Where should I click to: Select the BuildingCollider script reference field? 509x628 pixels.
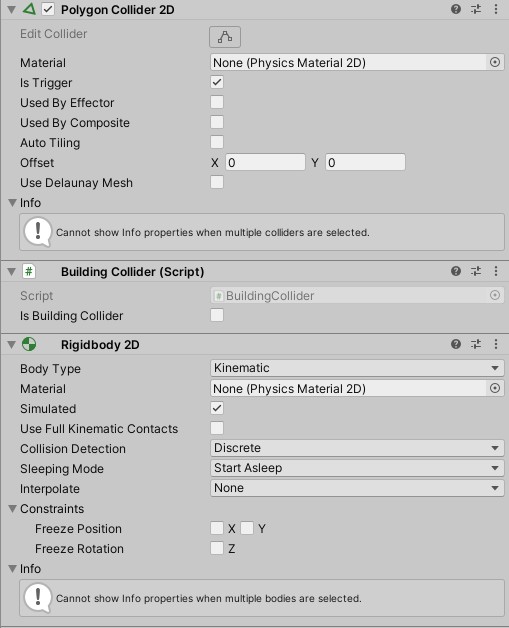tap(357, 296)
